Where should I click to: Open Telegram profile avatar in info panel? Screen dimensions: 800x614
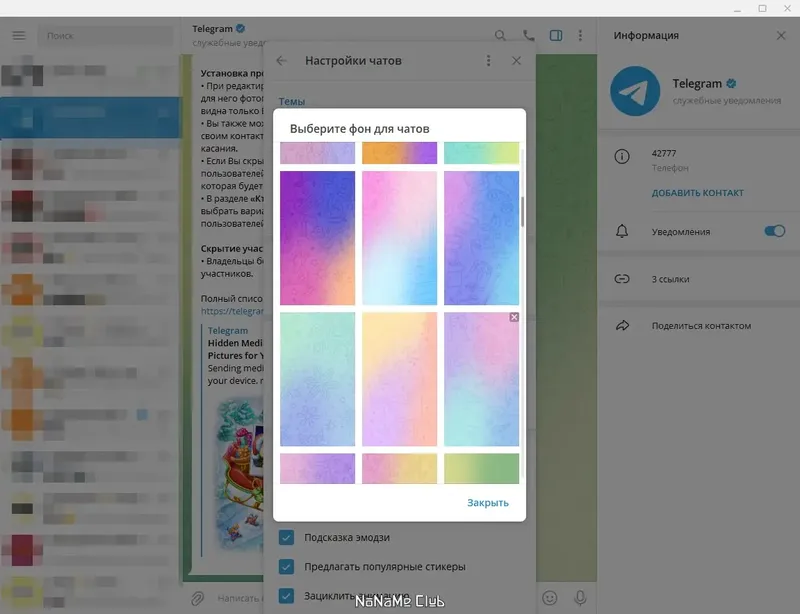[x=635, y=91]
